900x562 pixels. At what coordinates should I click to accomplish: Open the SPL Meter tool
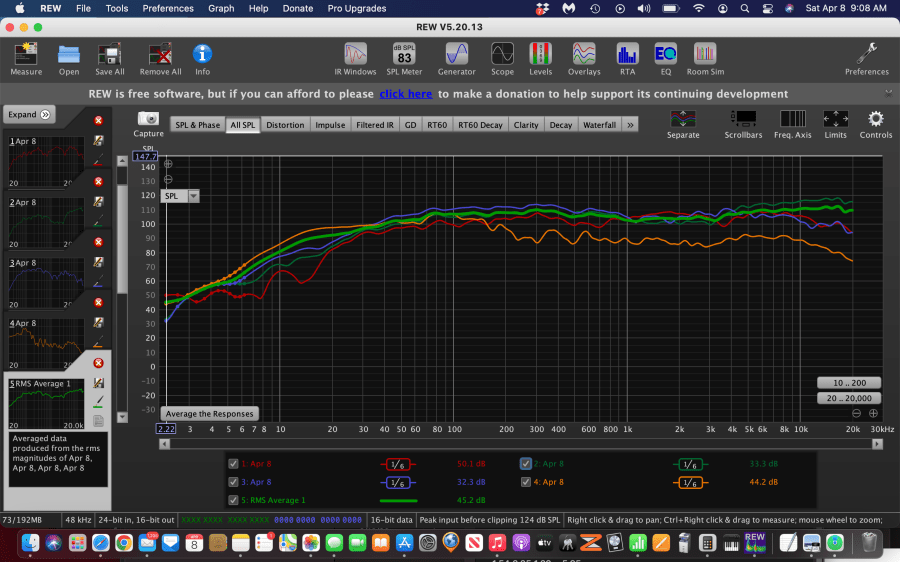click(x=404, y=59)
